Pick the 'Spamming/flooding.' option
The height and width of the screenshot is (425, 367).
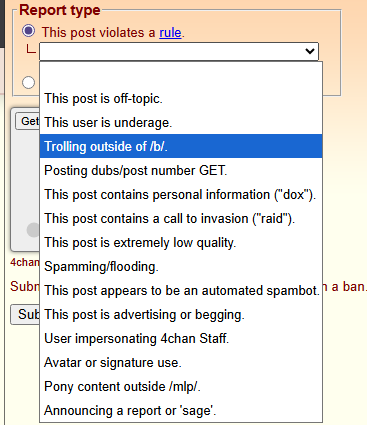(181, 266)
